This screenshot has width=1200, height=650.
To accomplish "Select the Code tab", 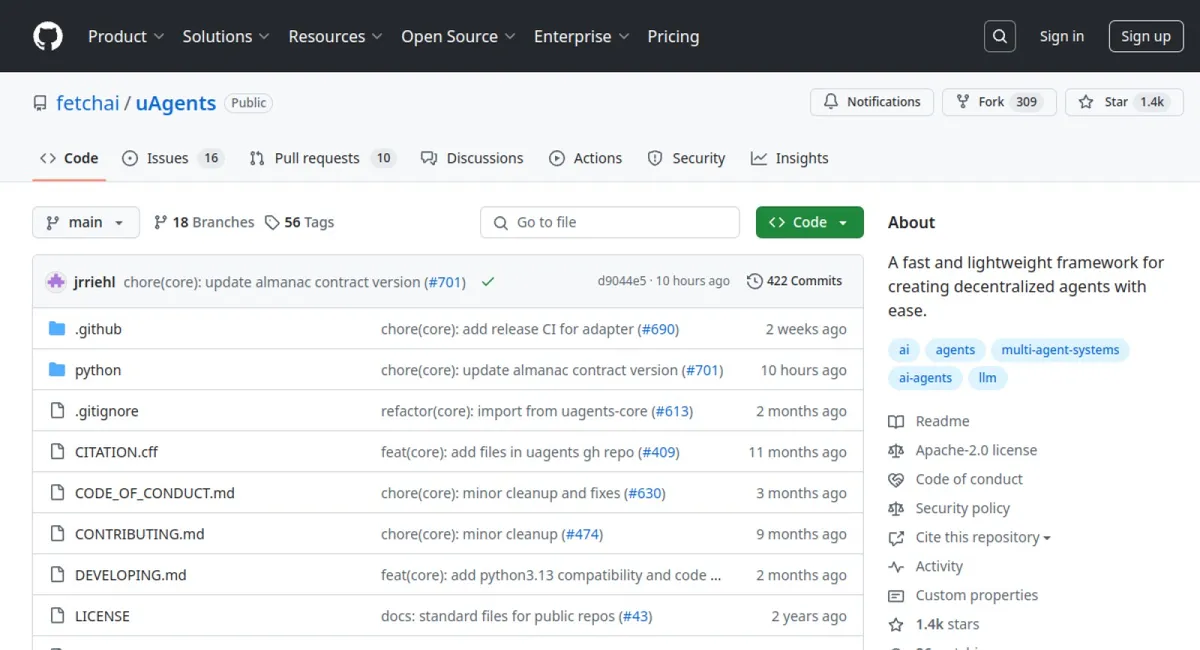I will [69, 158].
